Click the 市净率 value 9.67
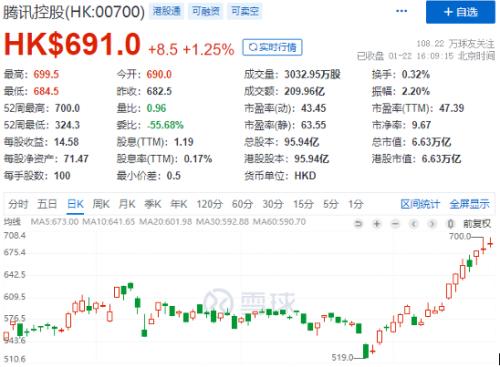This screenshot has height=367, width=500. [421, 125]
